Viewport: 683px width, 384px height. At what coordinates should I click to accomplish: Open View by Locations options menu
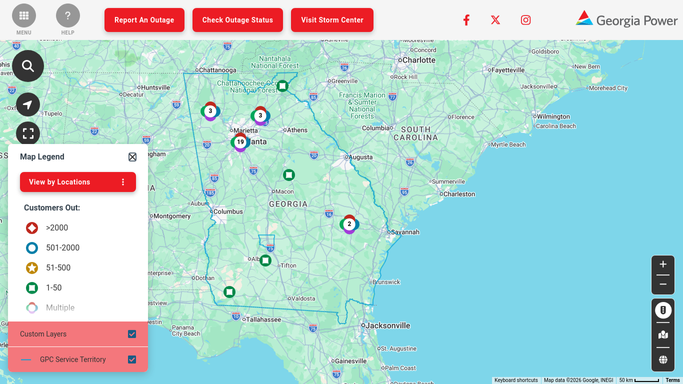point(123,182)
